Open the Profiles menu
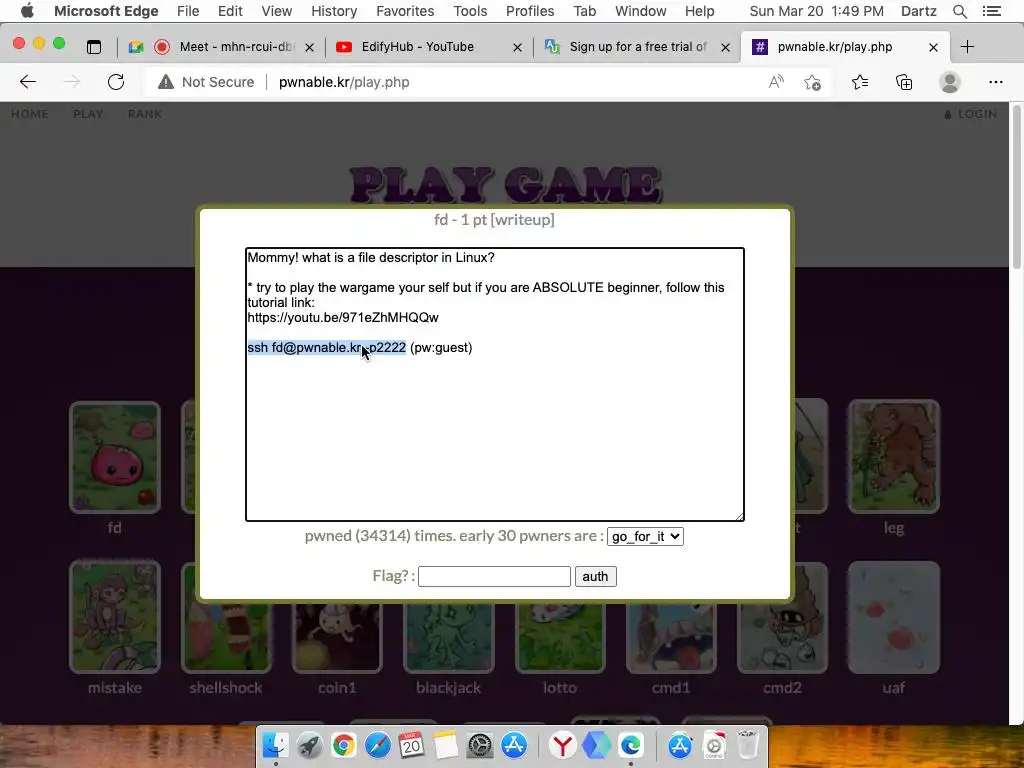Viewport: 1024px width, 768px height. click(530, 11)
